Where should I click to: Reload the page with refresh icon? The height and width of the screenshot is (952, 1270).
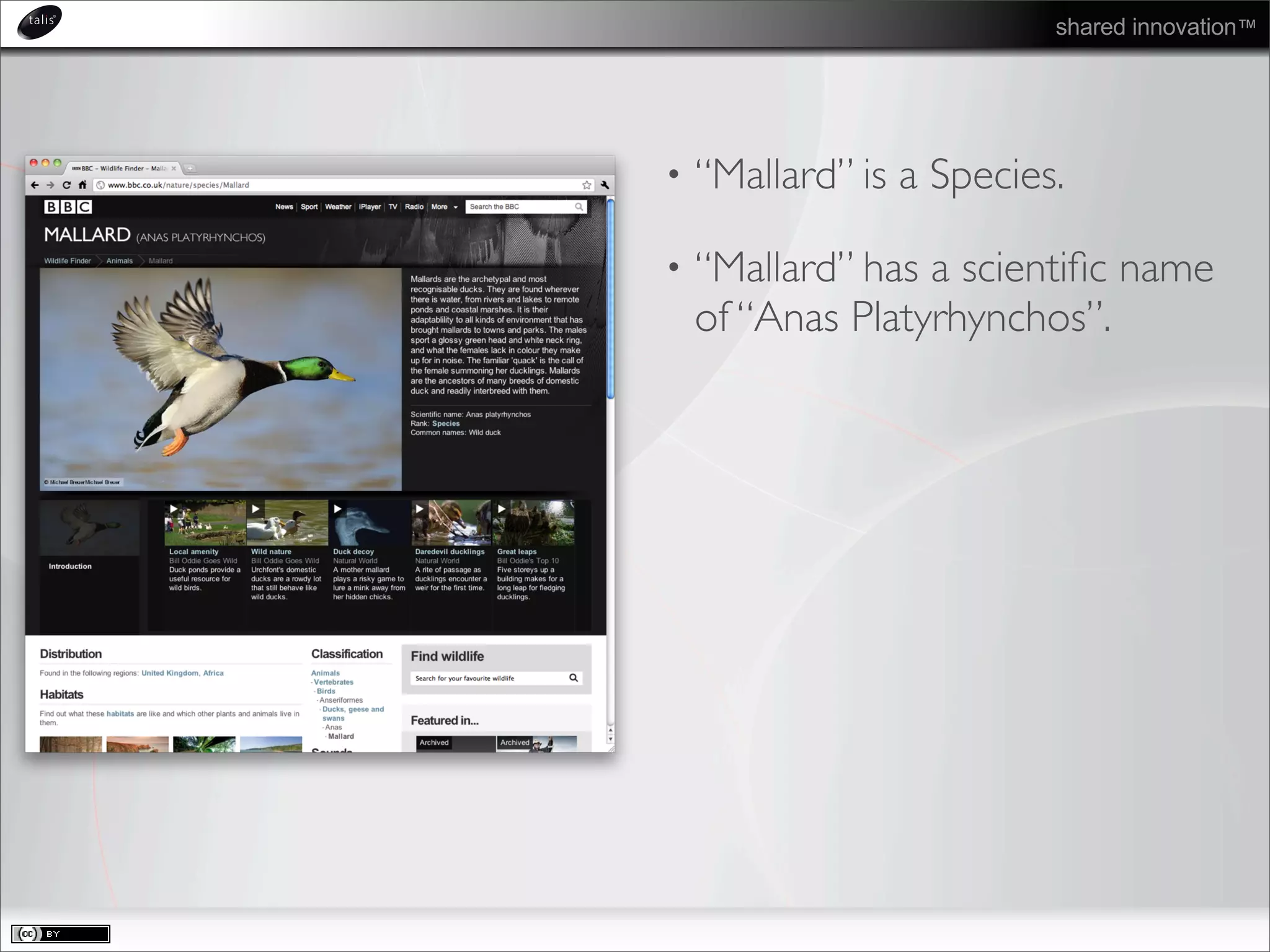coord(66,185)
